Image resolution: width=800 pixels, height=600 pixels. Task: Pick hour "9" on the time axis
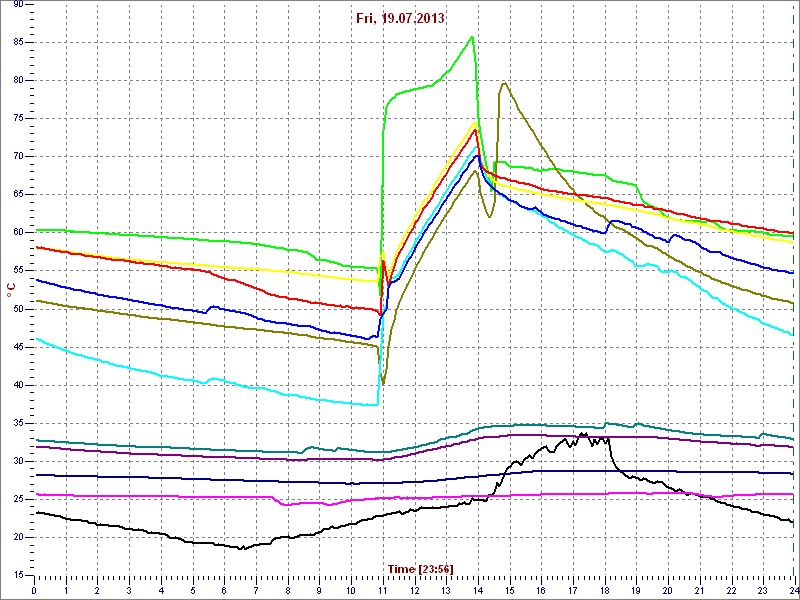(319, 588)
